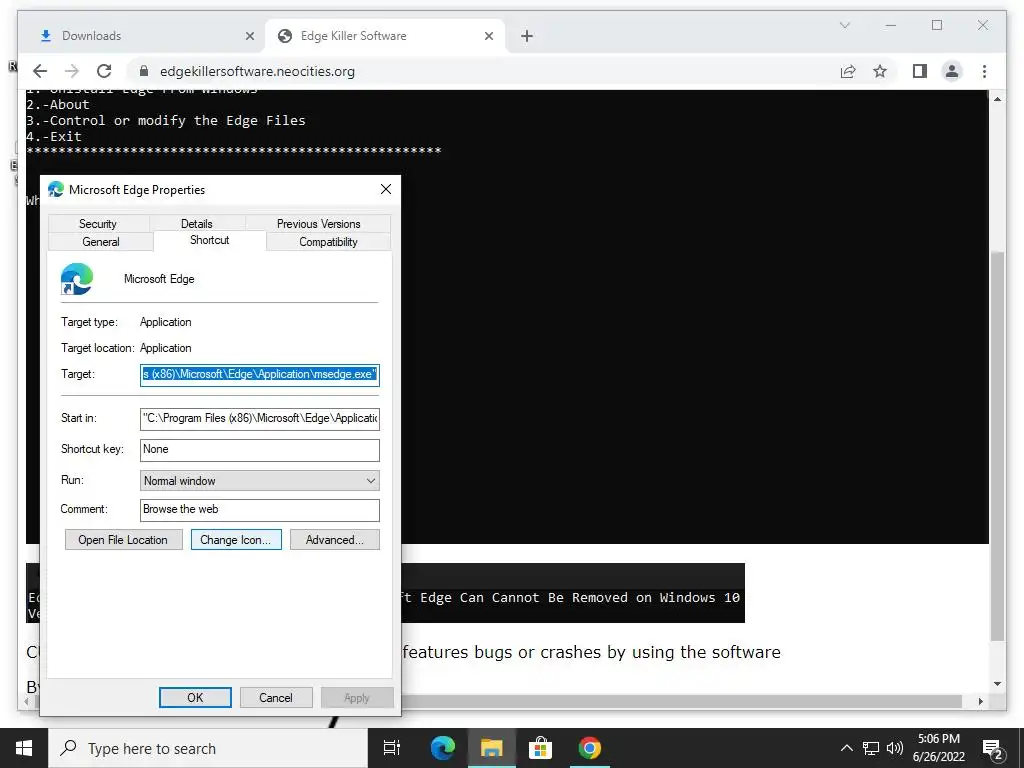Close the Downloads tab
This screenshot has height=768, width=1024.
tap(249, 36)
